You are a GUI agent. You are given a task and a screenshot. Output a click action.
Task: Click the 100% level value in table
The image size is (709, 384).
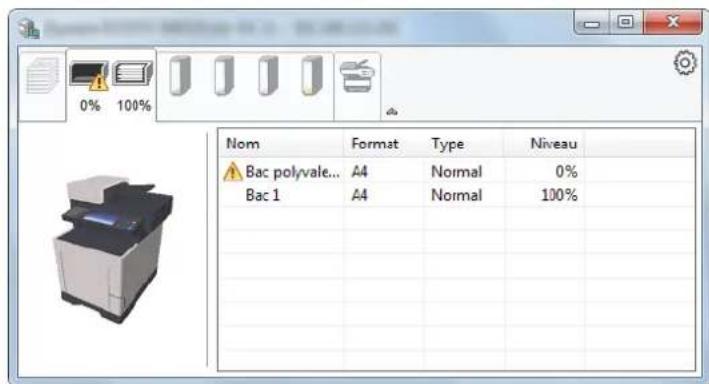tap(559, 195)
